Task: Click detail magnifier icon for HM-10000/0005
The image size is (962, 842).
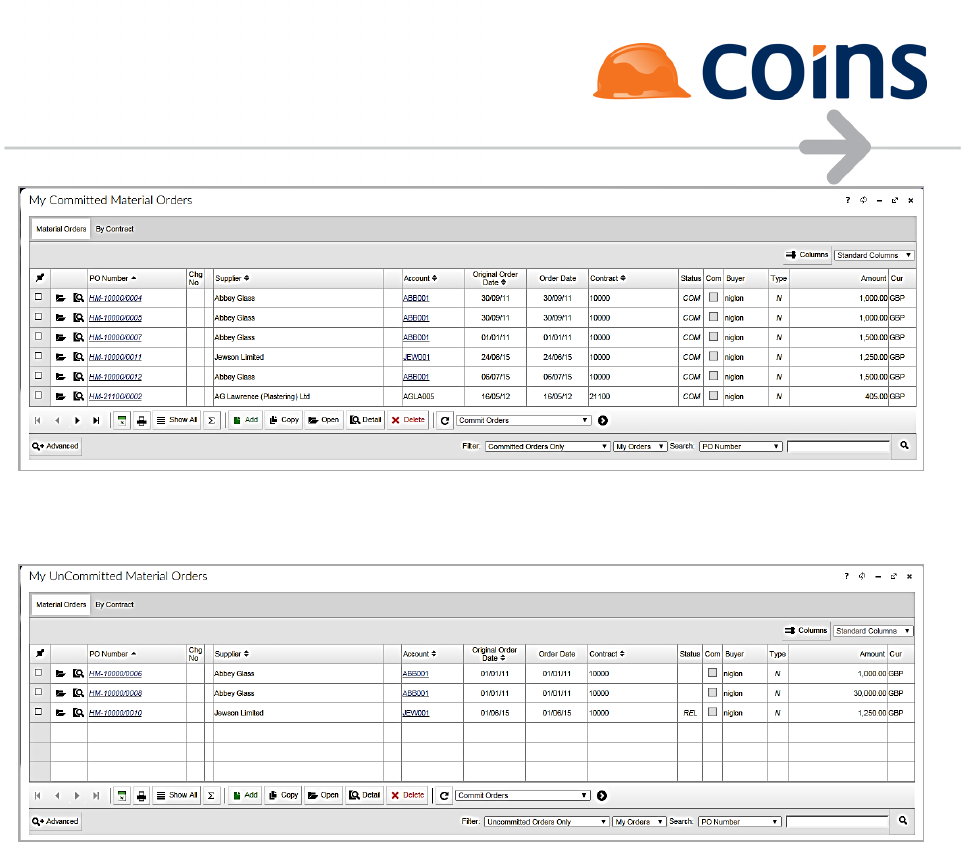Action: (x=78, y=318)
